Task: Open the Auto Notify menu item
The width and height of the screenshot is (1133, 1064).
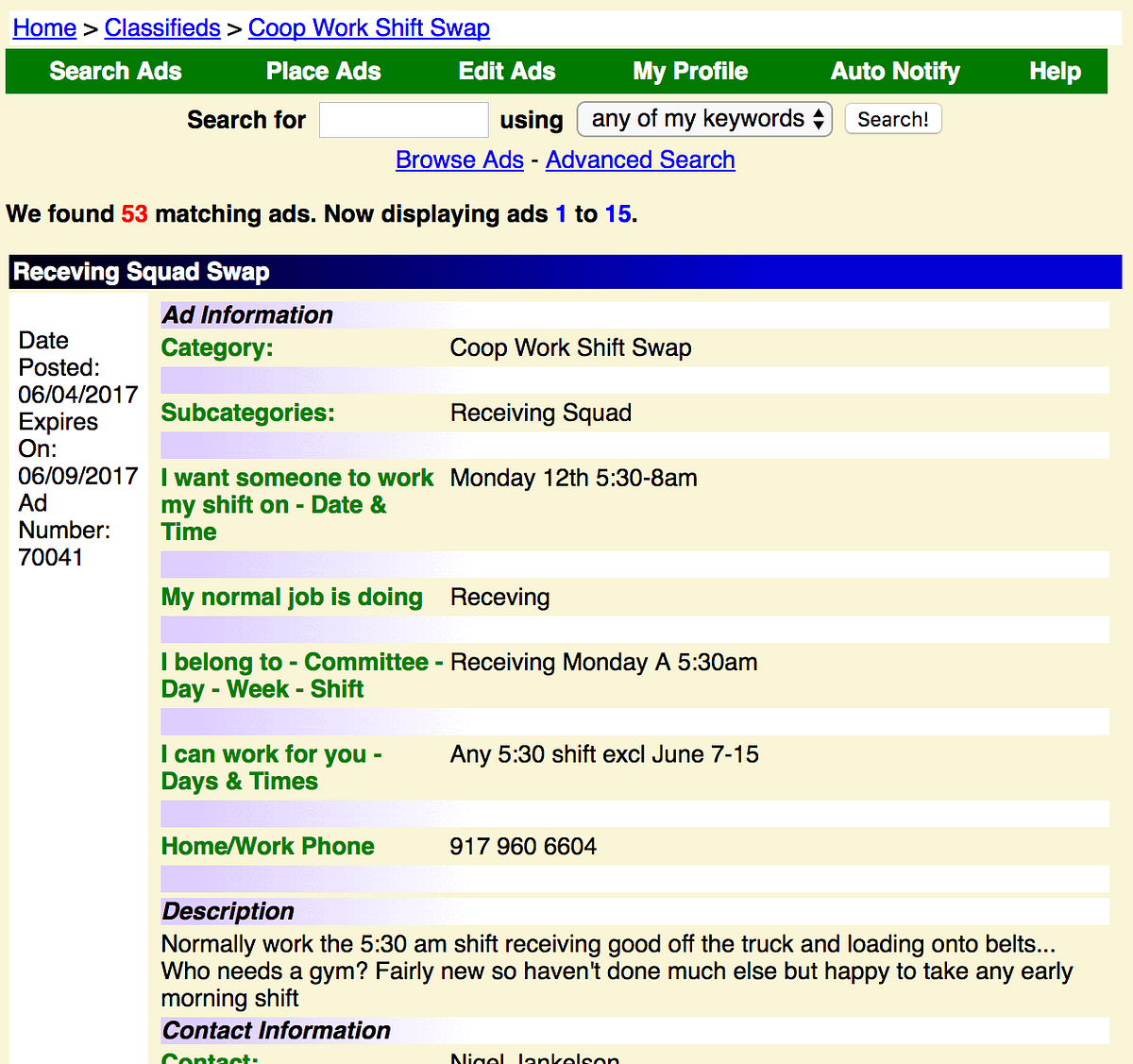Action: click(x=895, y=71)
